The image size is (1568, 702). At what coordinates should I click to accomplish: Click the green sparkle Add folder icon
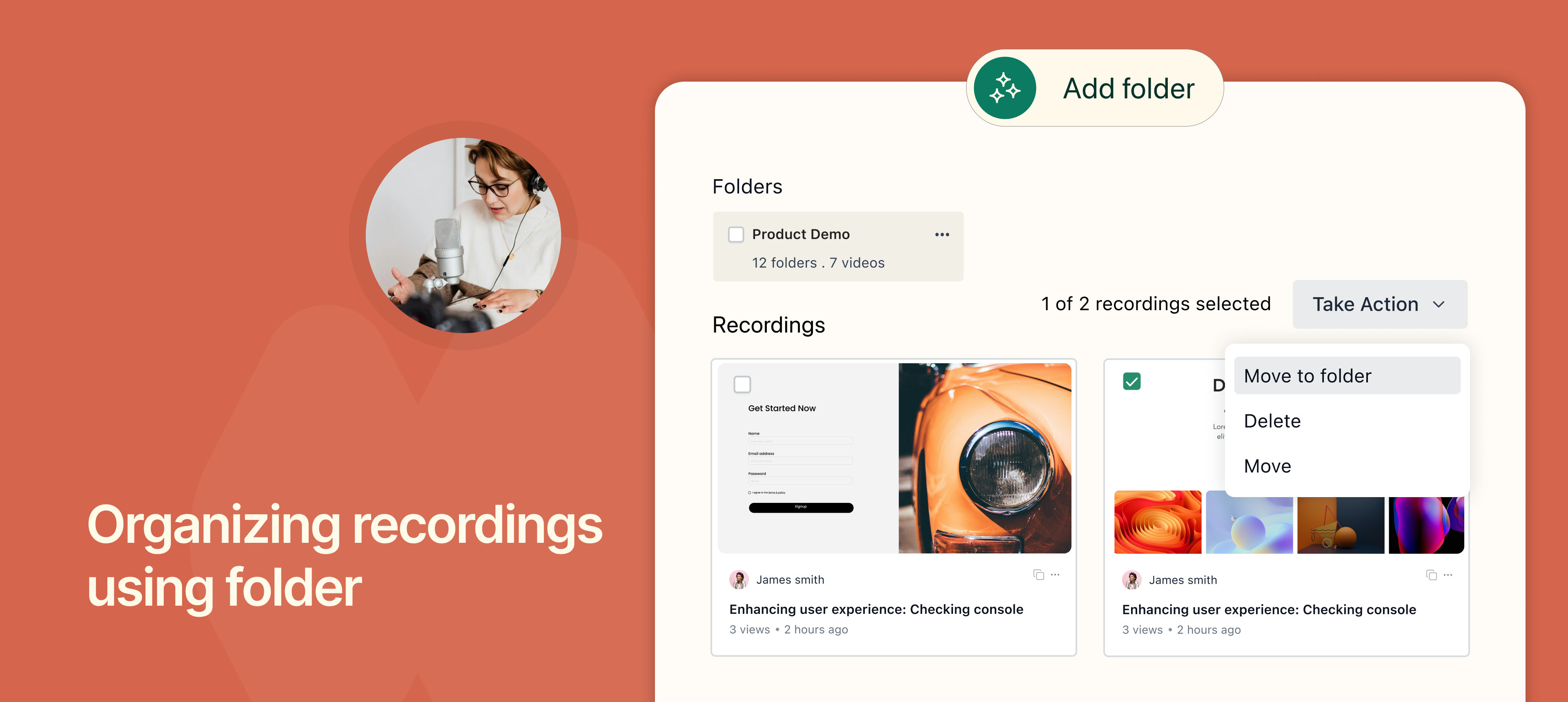coord(1004,88)
